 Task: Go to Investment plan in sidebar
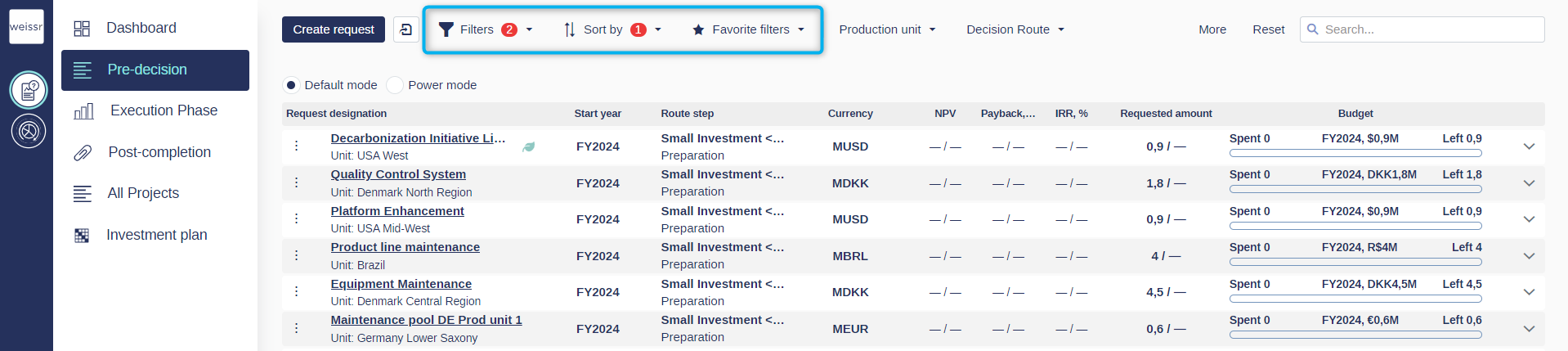coord(155,235)
